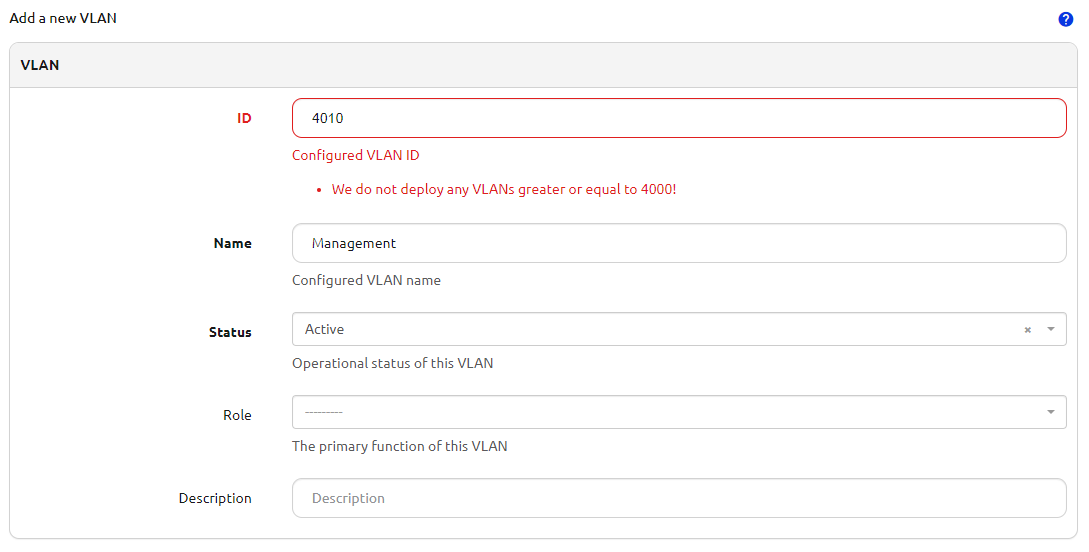Focus the empty Description input field

pos(678,498)
